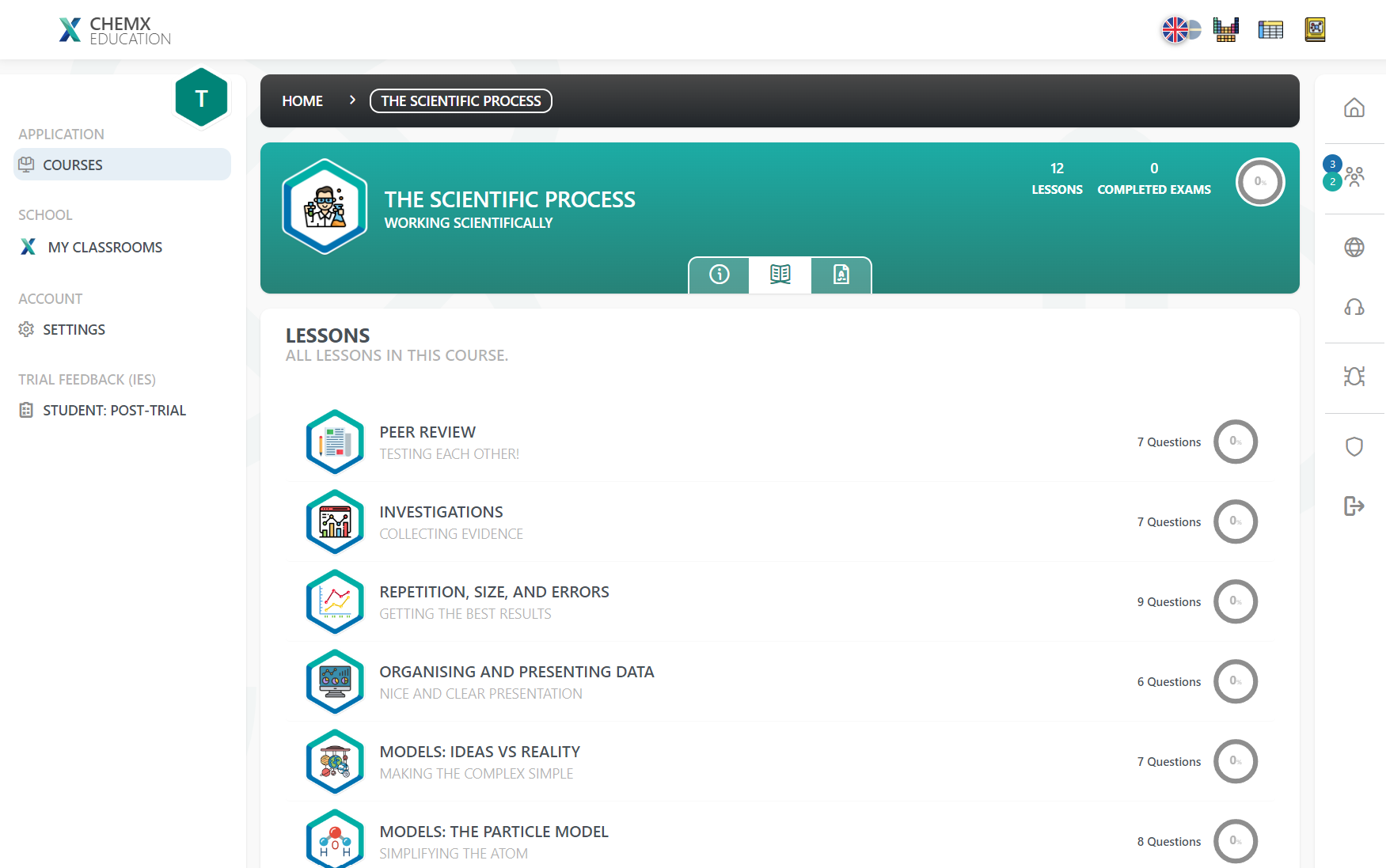Click the Repetition line-graph hexagon icon
Screen dimensions: 1386x868
tap(335, 601)
